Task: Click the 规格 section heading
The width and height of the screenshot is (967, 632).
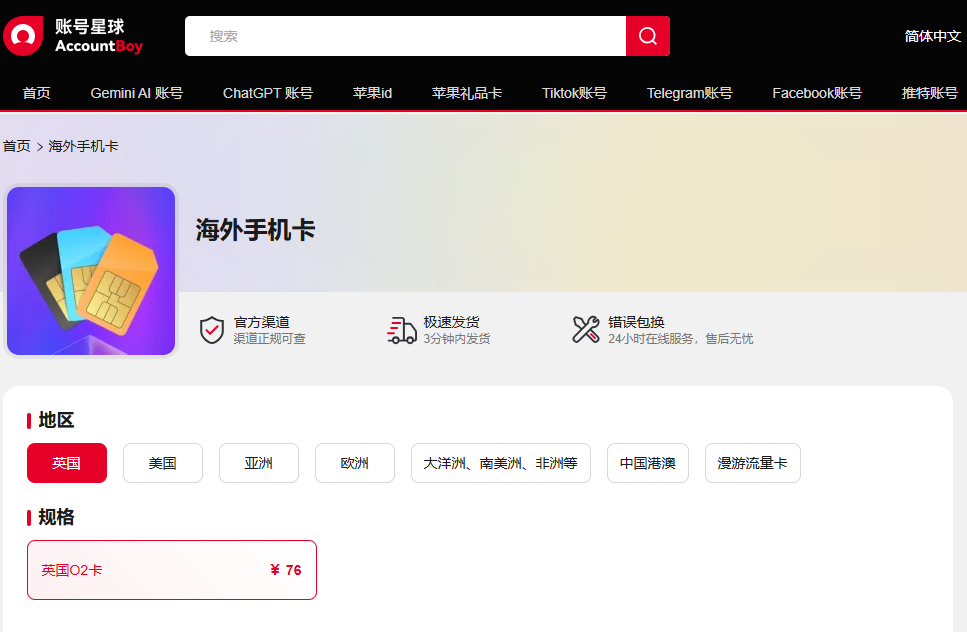Action: tap(56, 517)
